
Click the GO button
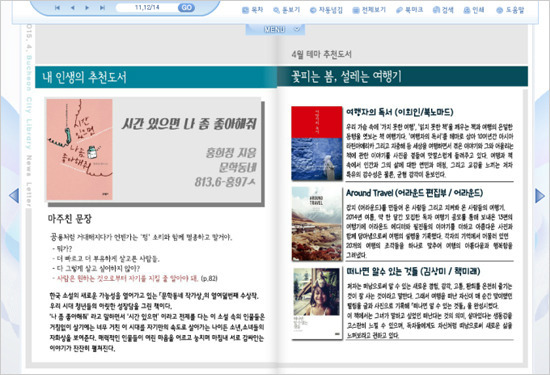coord(186,8)
